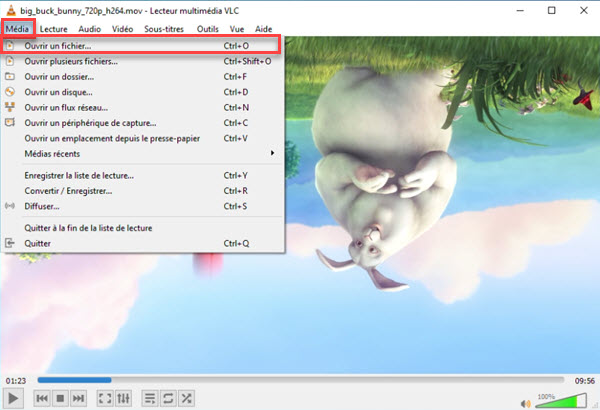
Task: Skip to the previous media track
Action: tap(42, 399)
